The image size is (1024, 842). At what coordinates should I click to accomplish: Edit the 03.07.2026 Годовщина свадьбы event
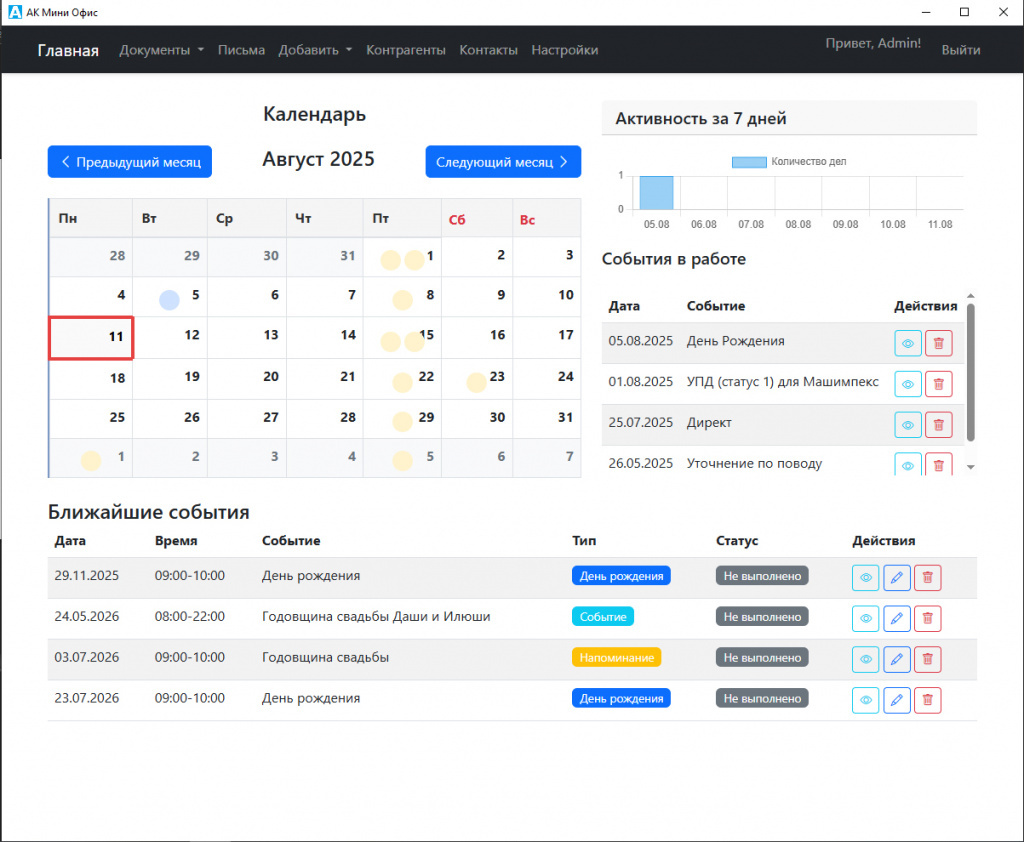click(x=897, y=659)
